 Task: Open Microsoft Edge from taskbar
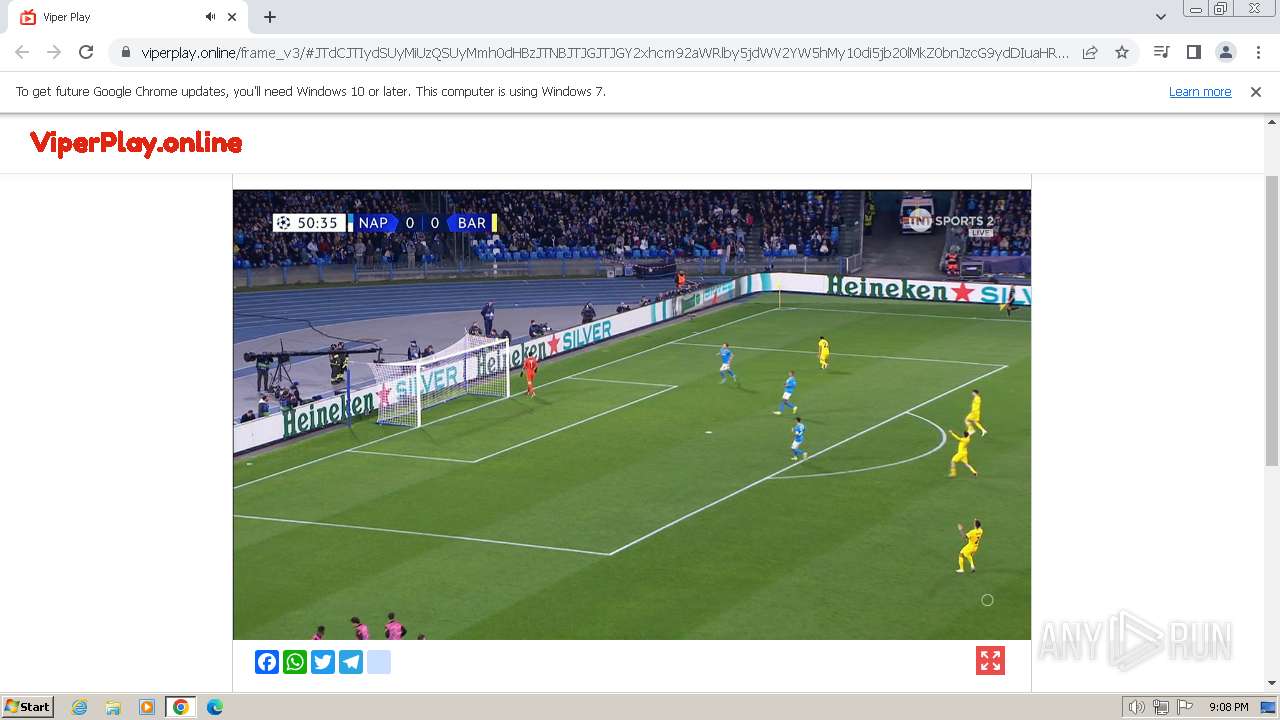(x=215, y=707)
